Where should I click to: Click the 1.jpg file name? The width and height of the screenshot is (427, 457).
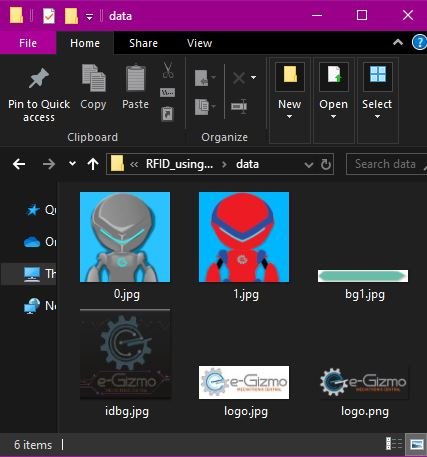(246, 294)
